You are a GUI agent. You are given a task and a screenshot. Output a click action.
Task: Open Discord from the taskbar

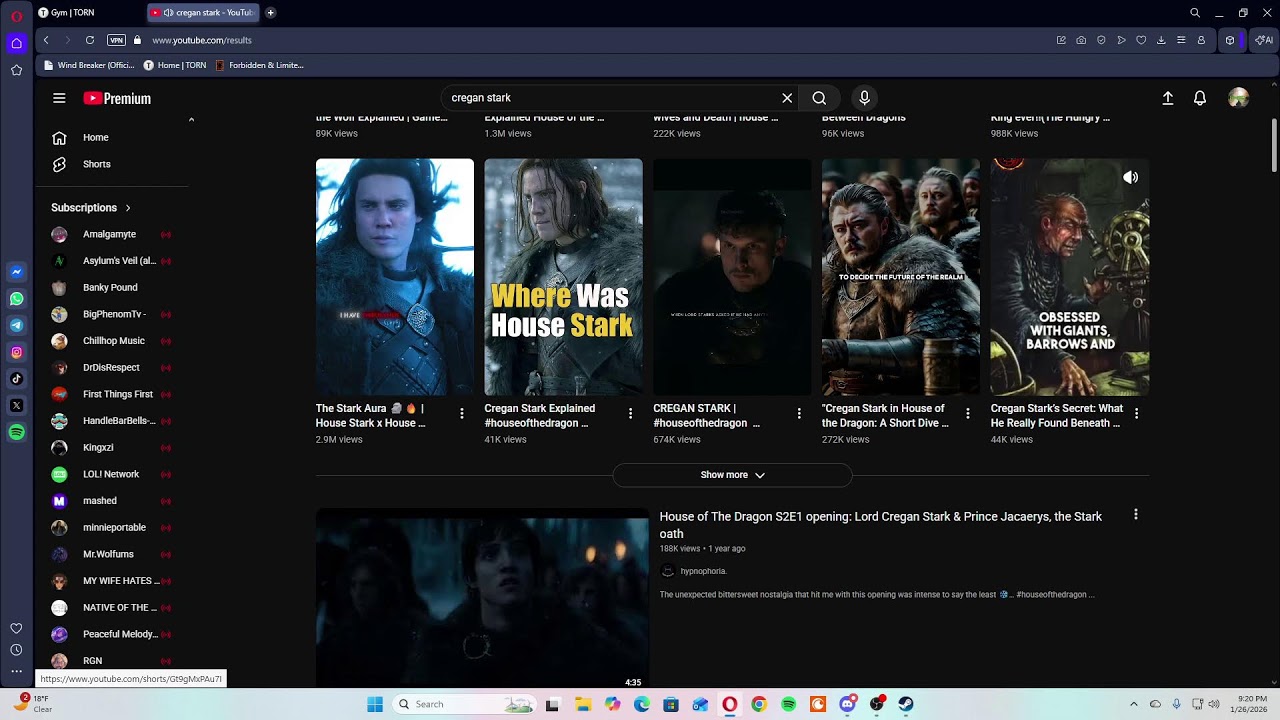(848, 704)
